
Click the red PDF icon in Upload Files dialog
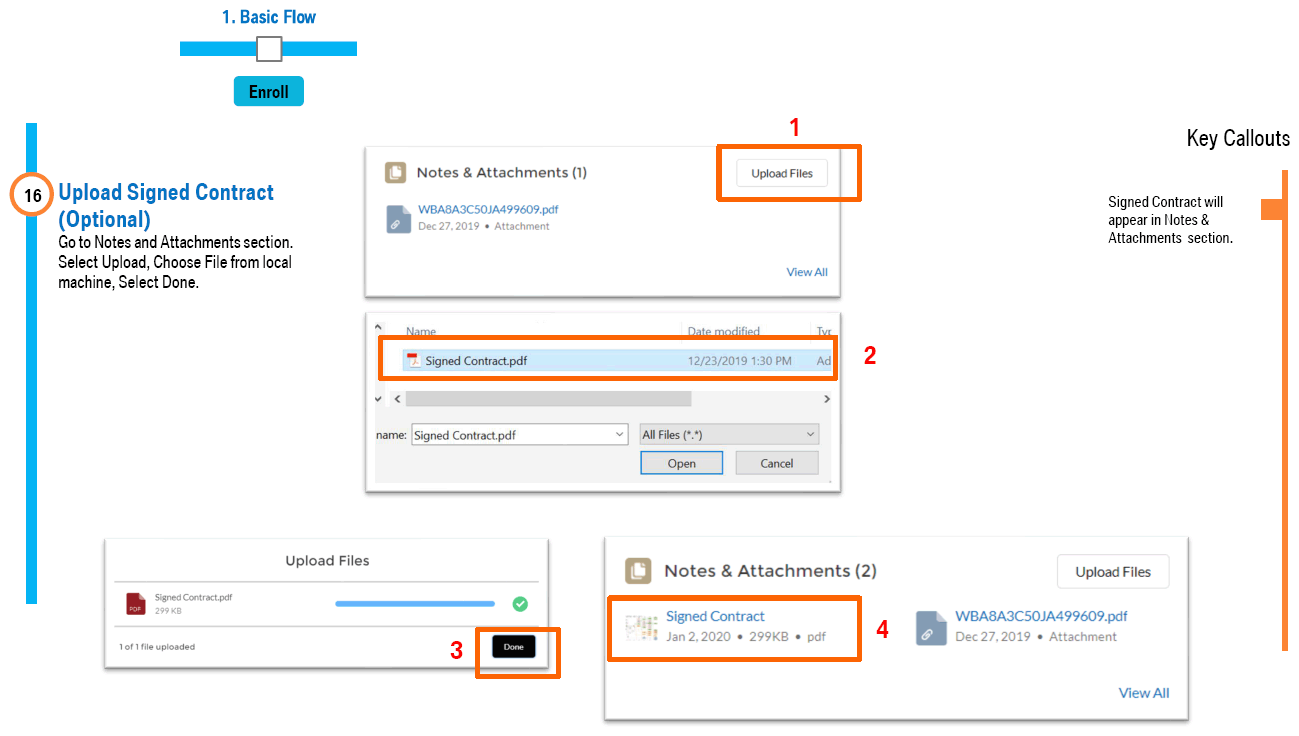135,604
